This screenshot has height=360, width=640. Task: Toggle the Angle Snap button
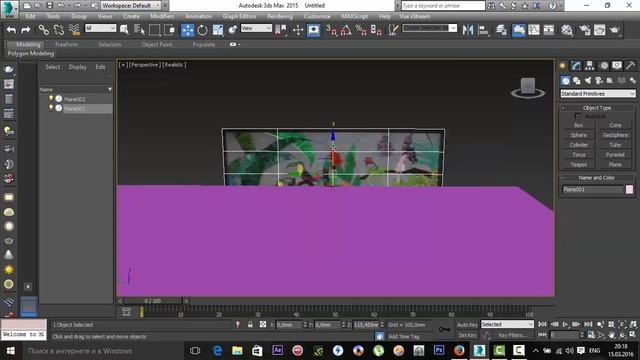click(346, 30)
